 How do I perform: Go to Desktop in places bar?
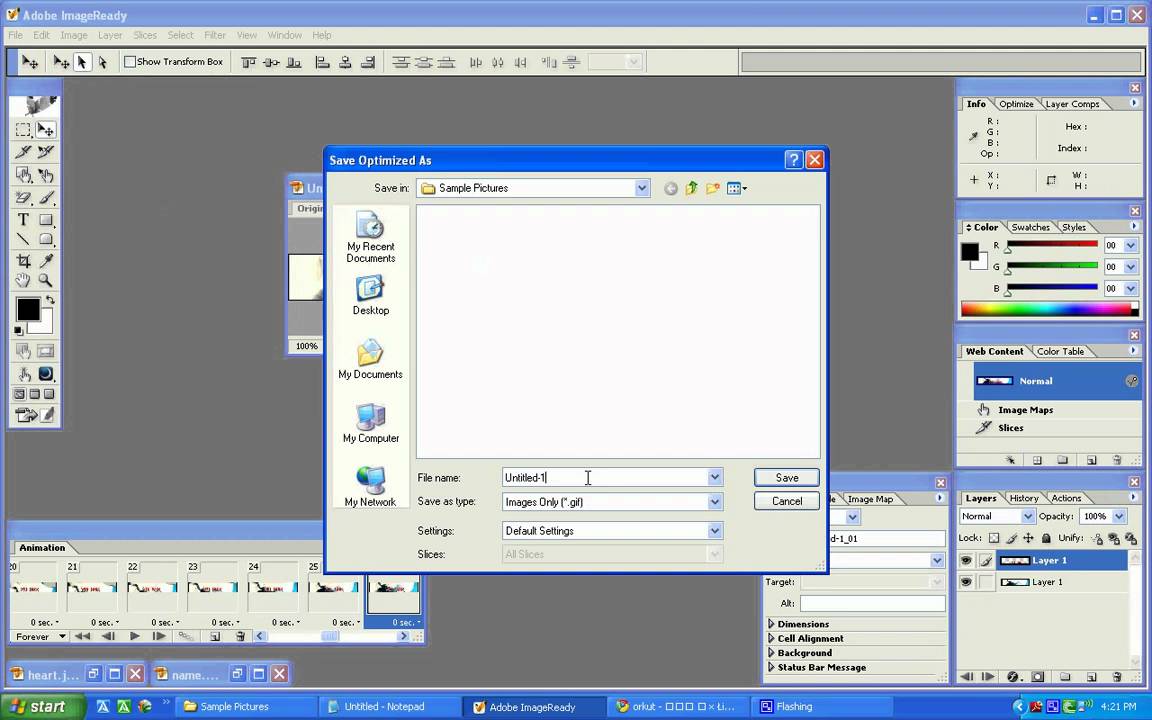370,295
